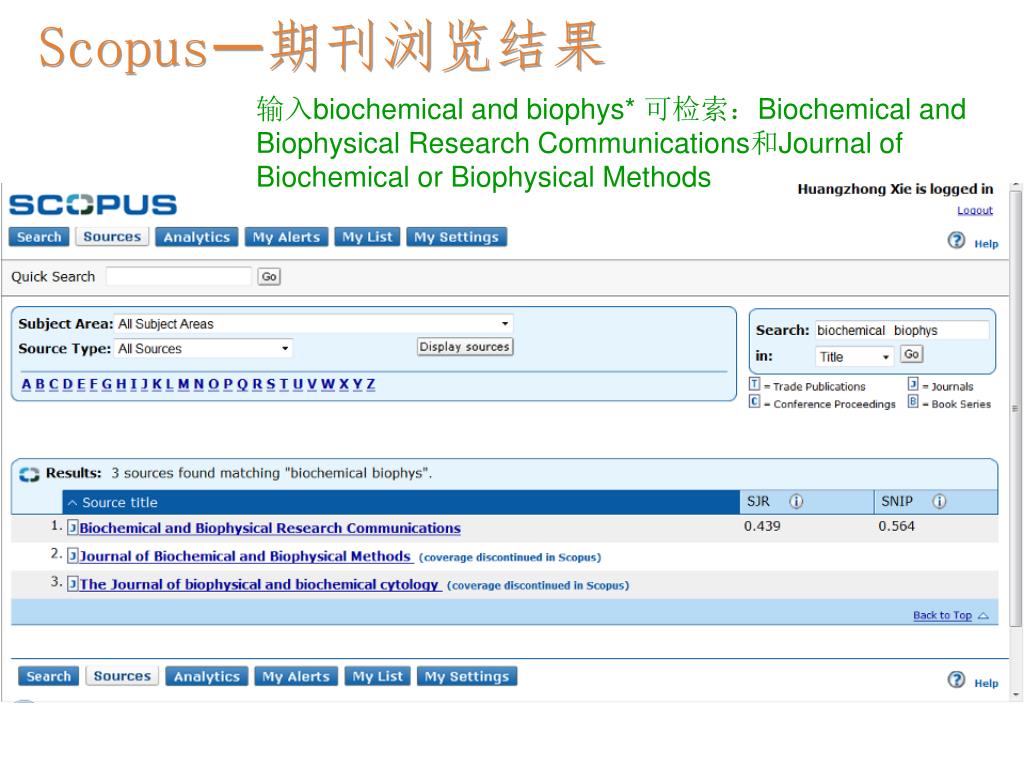This screenshot has height=768, width=1024.
Task: Click the SNIP info icon
Action: click(939, 502)
